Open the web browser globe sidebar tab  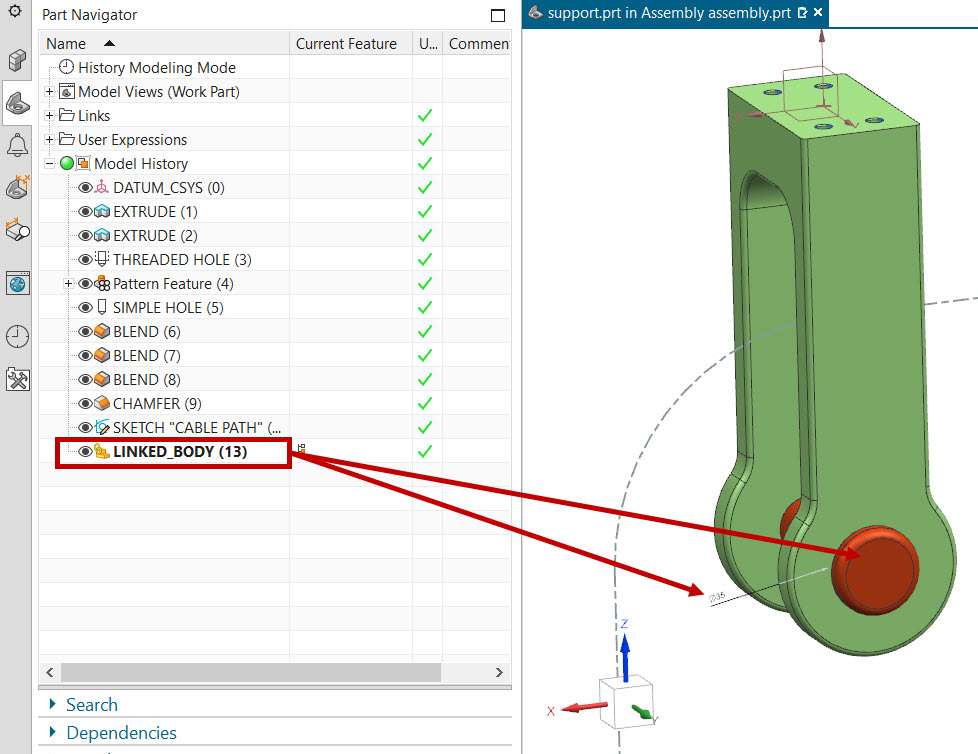[17, 284]
